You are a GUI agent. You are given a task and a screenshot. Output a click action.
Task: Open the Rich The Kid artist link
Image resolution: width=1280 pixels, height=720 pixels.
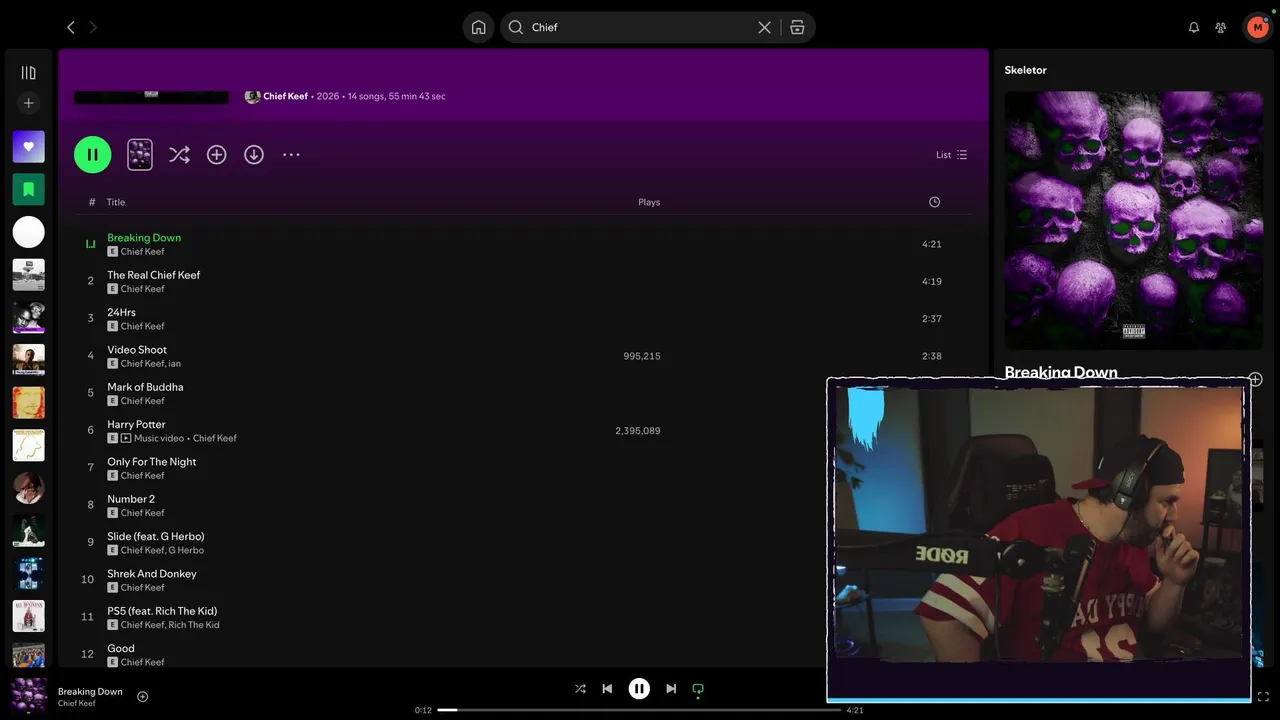tap(194, 625)
